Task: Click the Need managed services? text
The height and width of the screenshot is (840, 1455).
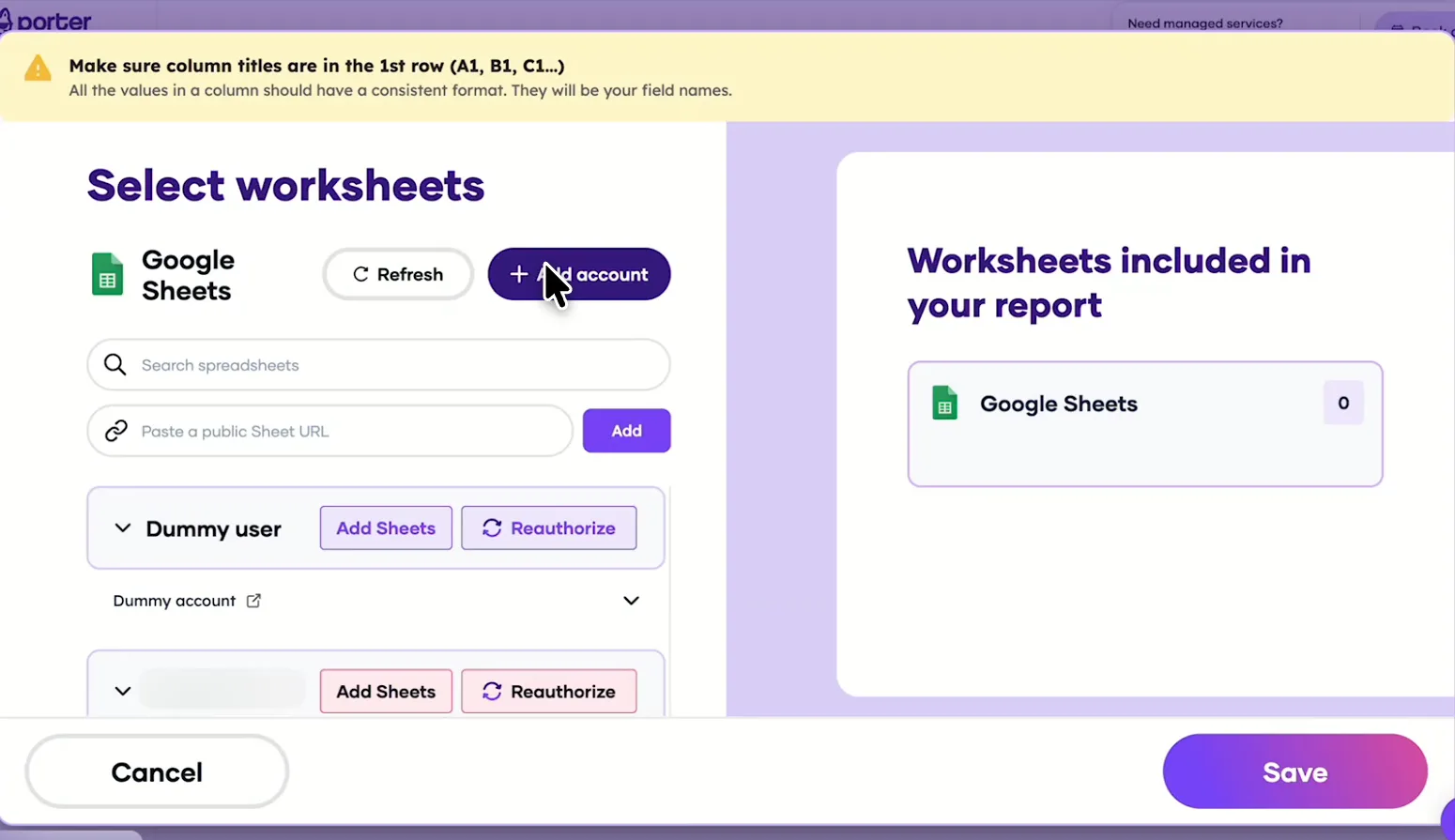Action: tap(1204, 23)
